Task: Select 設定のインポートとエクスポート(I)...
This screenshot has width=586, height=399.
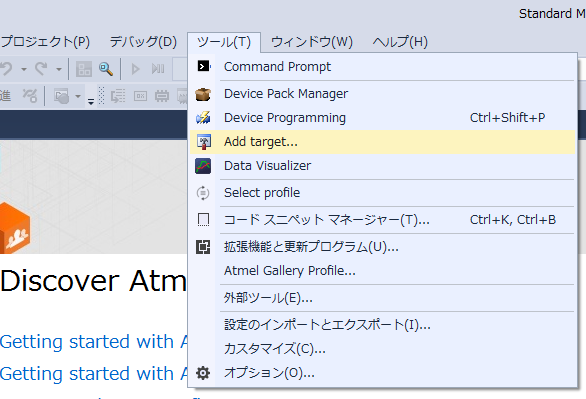Action: point(382,325)
